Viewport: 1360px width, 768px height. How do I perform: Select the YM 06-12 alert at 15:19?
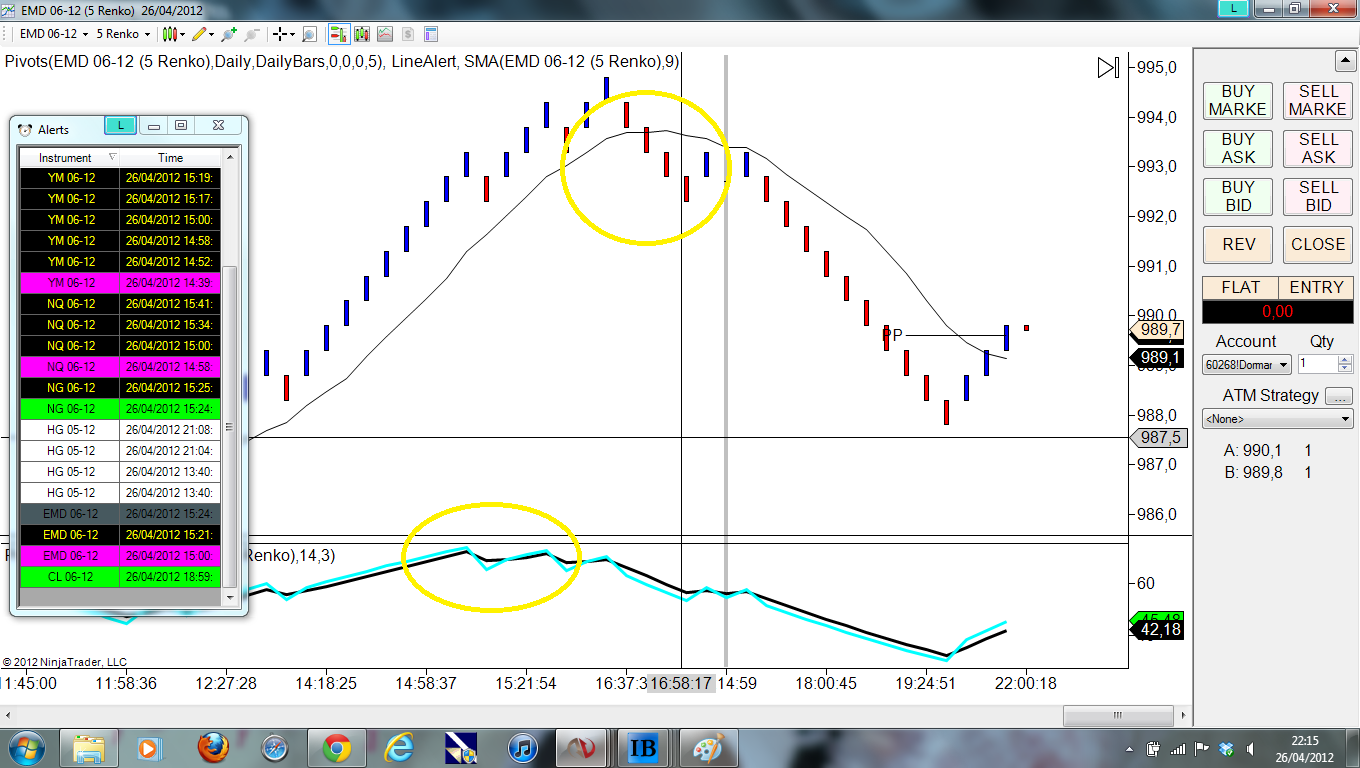(x=120, y=177)
